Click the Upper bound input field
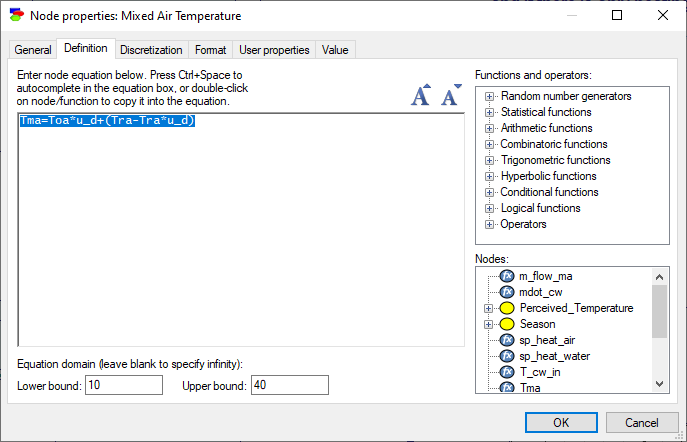The width and height of the screenshot is (687, 442). [290, 385]
